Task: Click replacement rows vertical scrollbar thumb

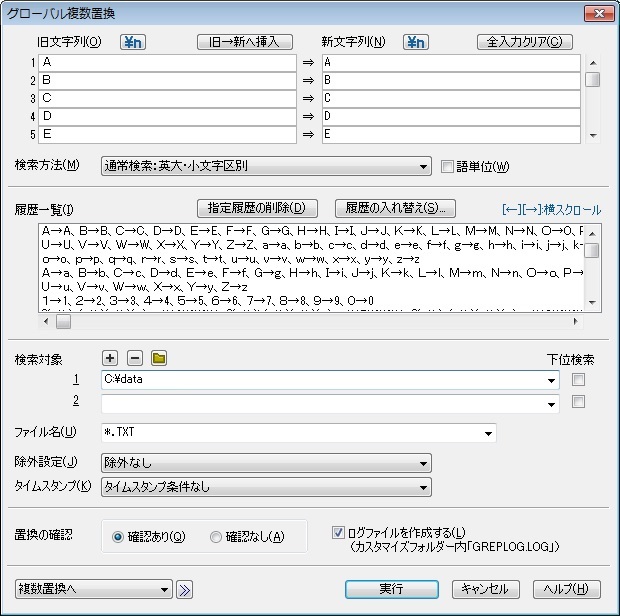Action: pyautogui.click(x=593, y=79)
